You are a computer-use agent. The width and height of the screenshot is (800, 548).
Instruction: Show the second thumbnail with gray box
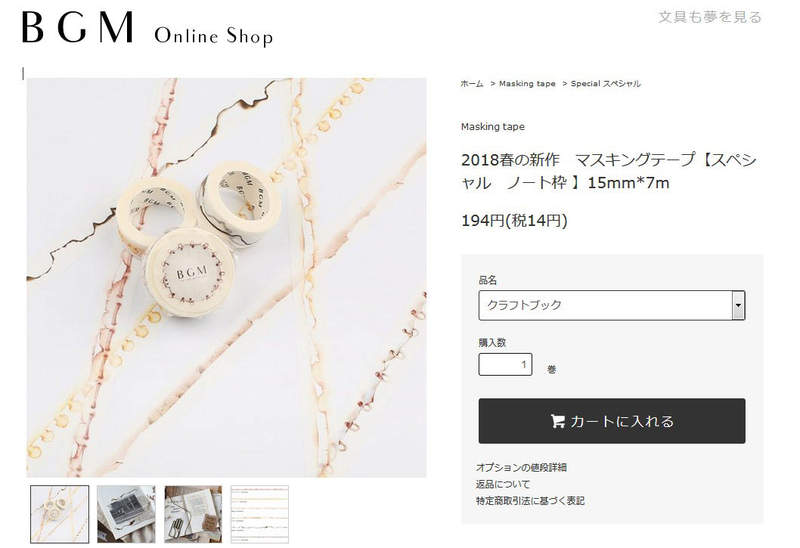click(x=126, y=514)
